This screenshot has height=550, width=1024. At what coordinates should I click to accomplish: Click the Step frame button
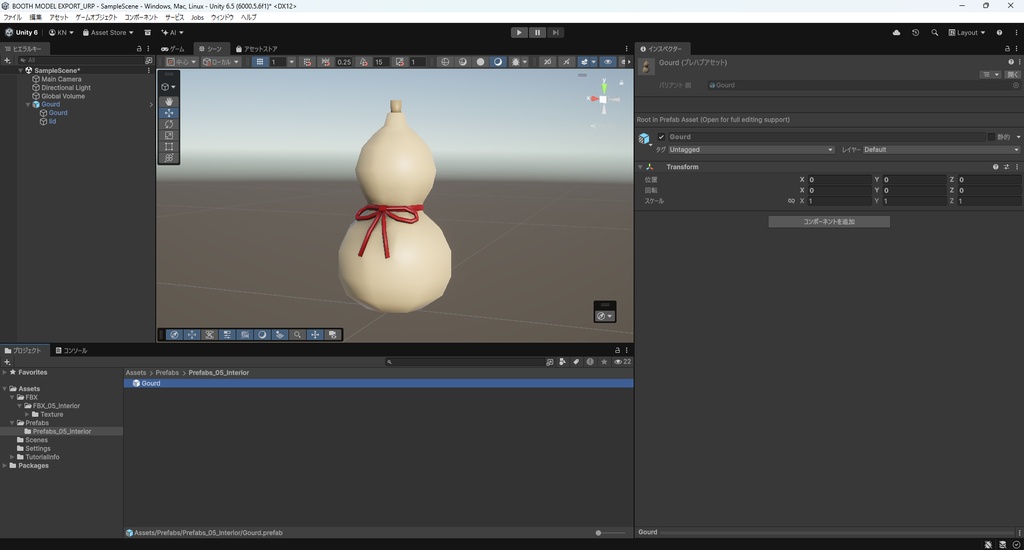click(x=555, y=33)
